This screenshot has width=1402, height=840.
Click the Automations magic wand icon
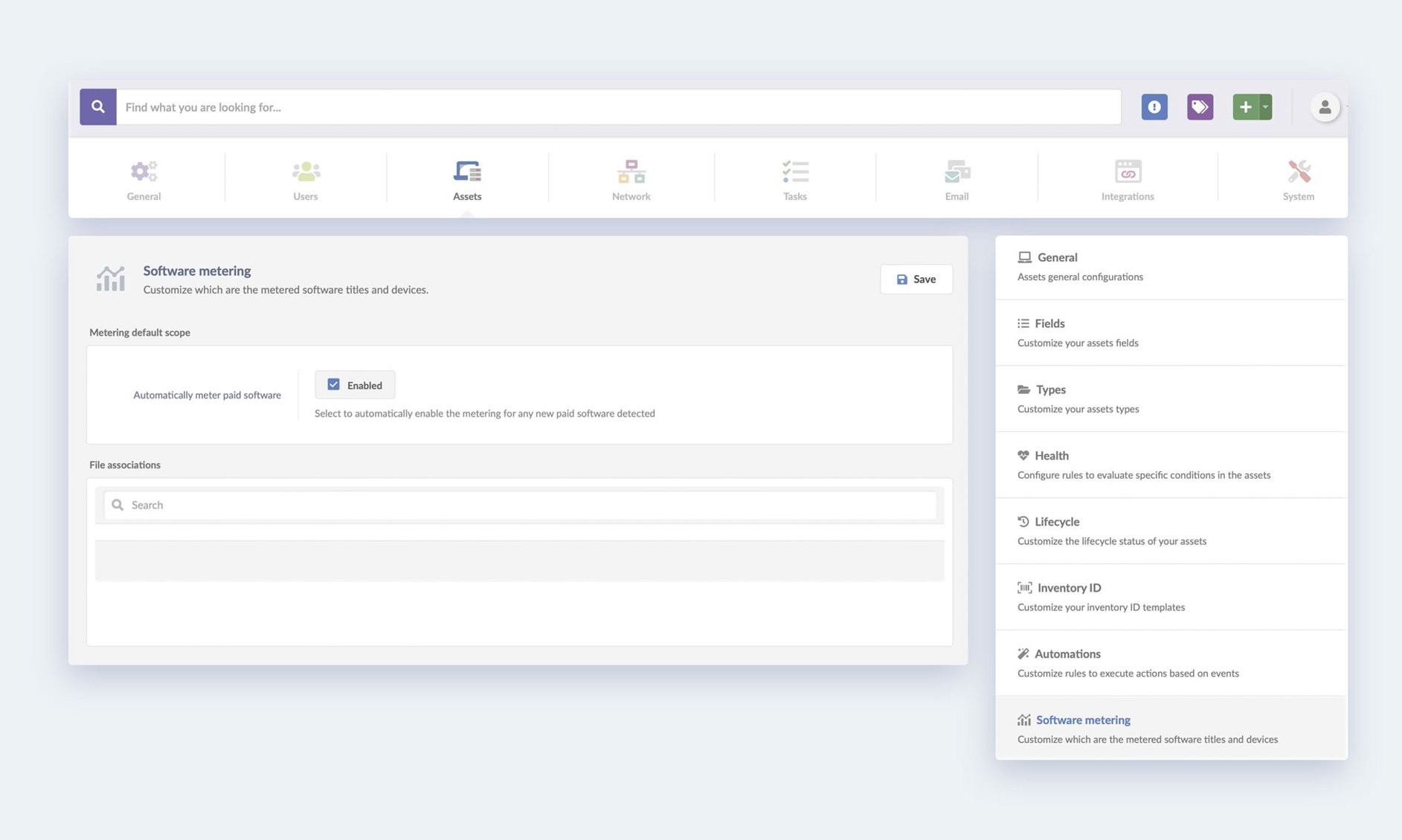[1023, 653]
